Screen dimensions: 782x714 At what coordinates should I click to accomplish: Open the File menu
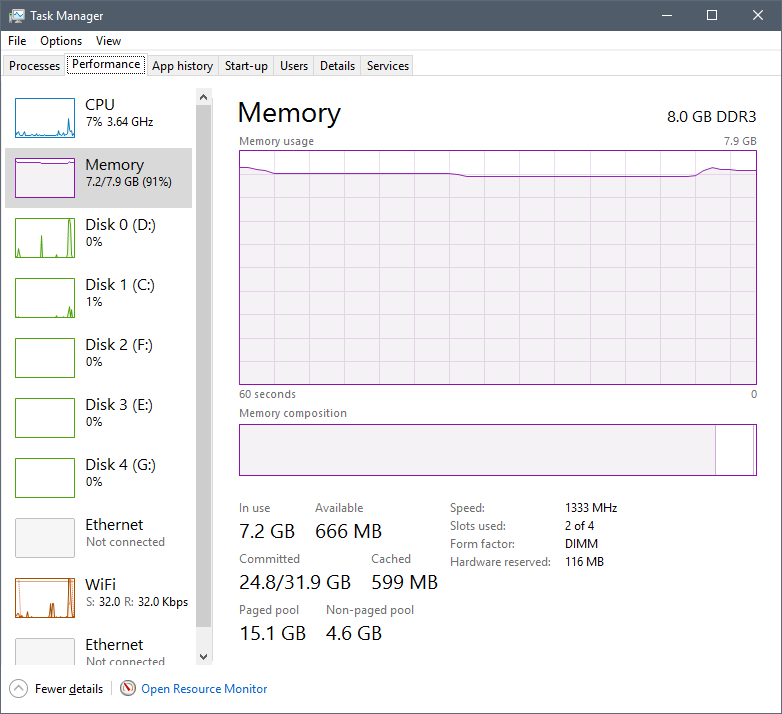coord(17,41)
